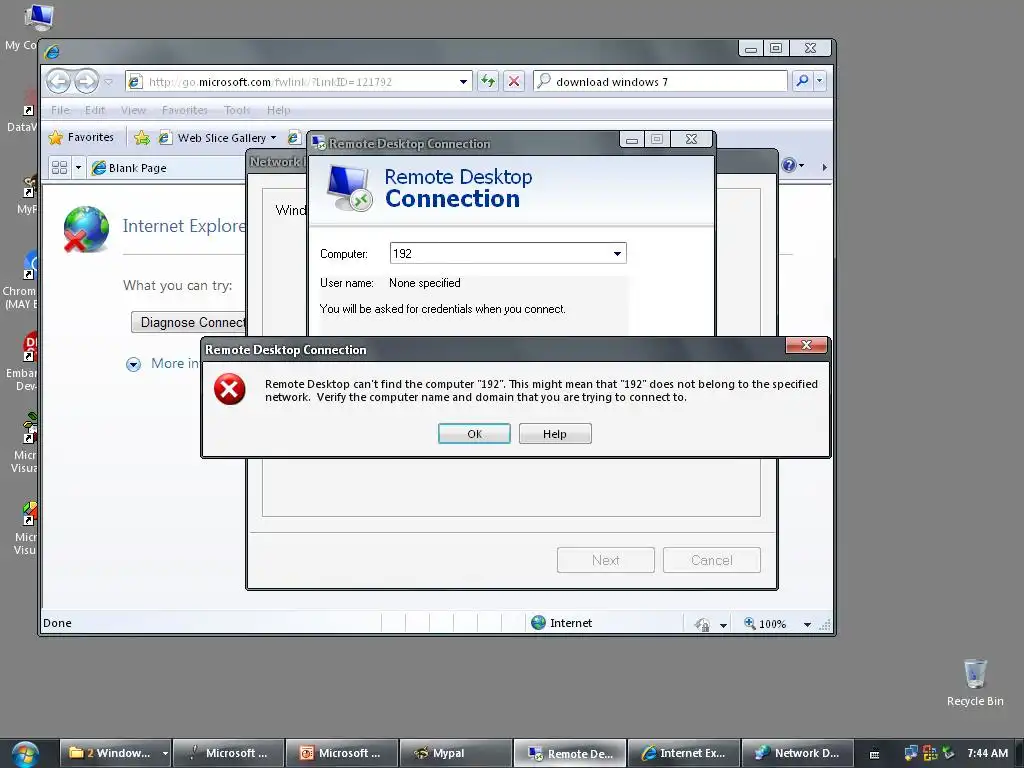This screenshot has height=768, width=1024.
Task: Click the Internet zone globe in status bar
Action: coord(539,622)
